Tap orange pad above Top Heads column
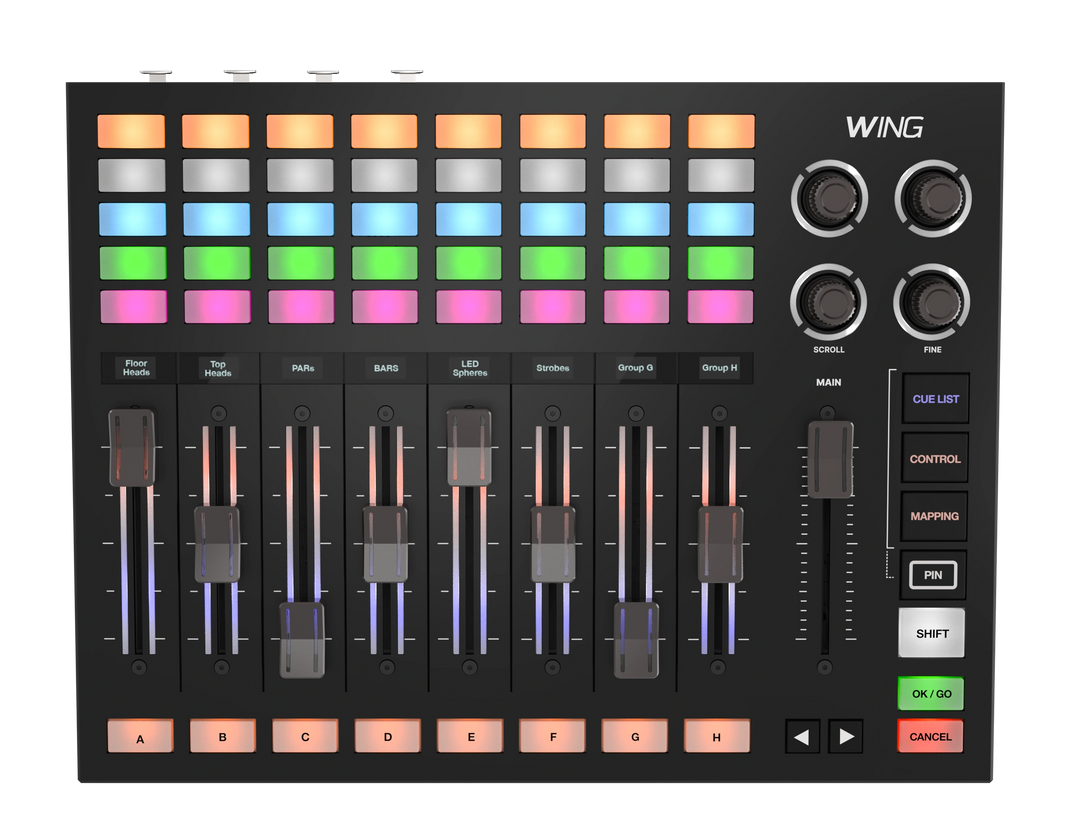The width and height of the screenshot is (1080, 840). 216,132
